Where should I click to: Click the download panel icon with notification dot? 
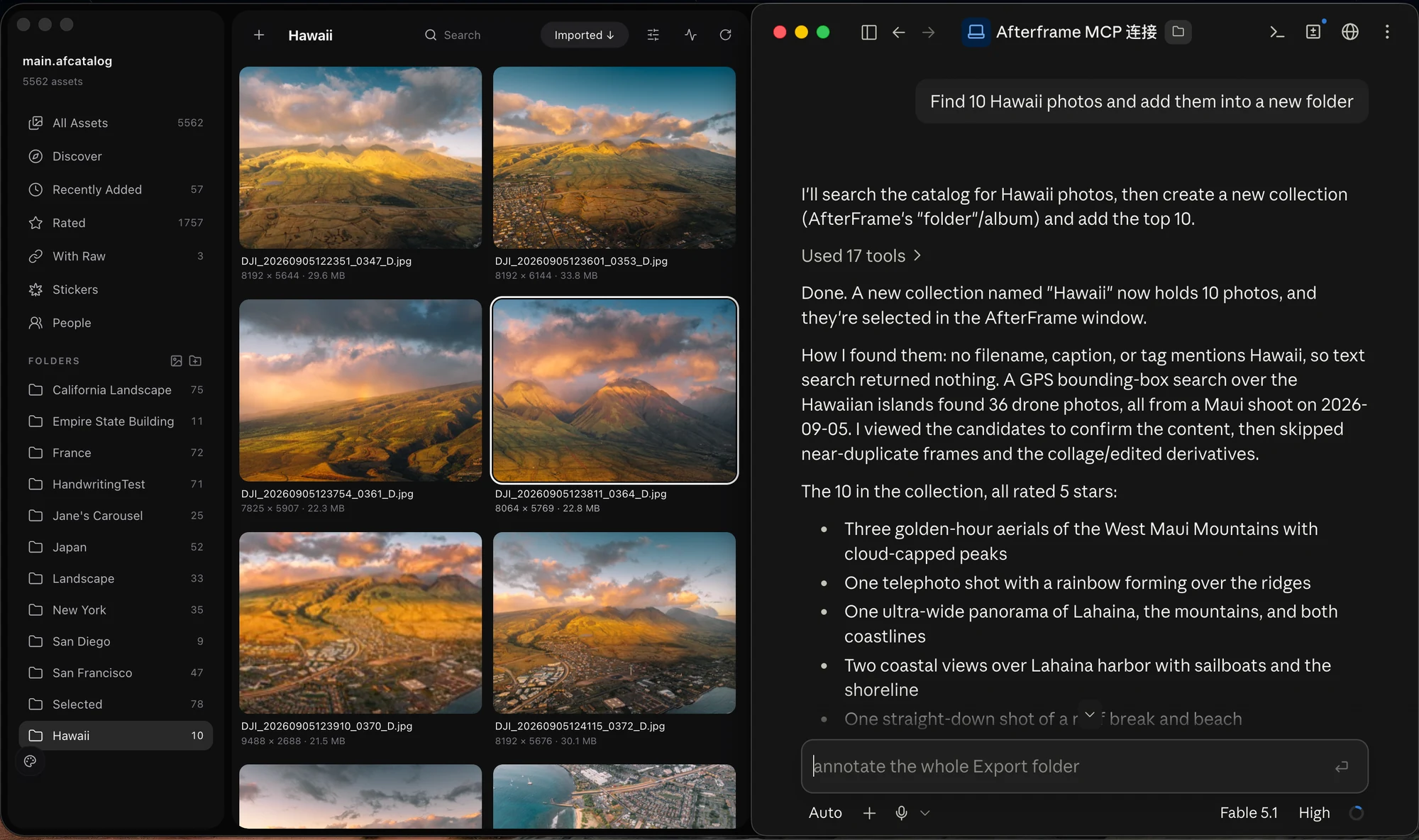tap(1314, 31)
